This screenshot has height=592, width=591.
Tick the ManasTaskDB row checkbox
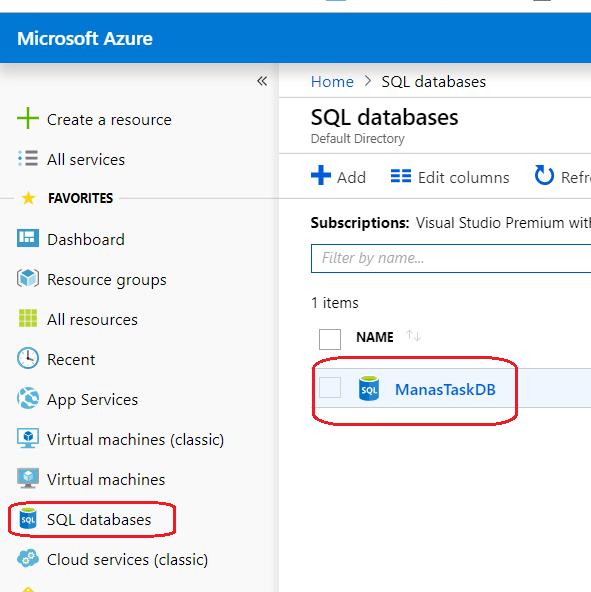click(330, 387)
